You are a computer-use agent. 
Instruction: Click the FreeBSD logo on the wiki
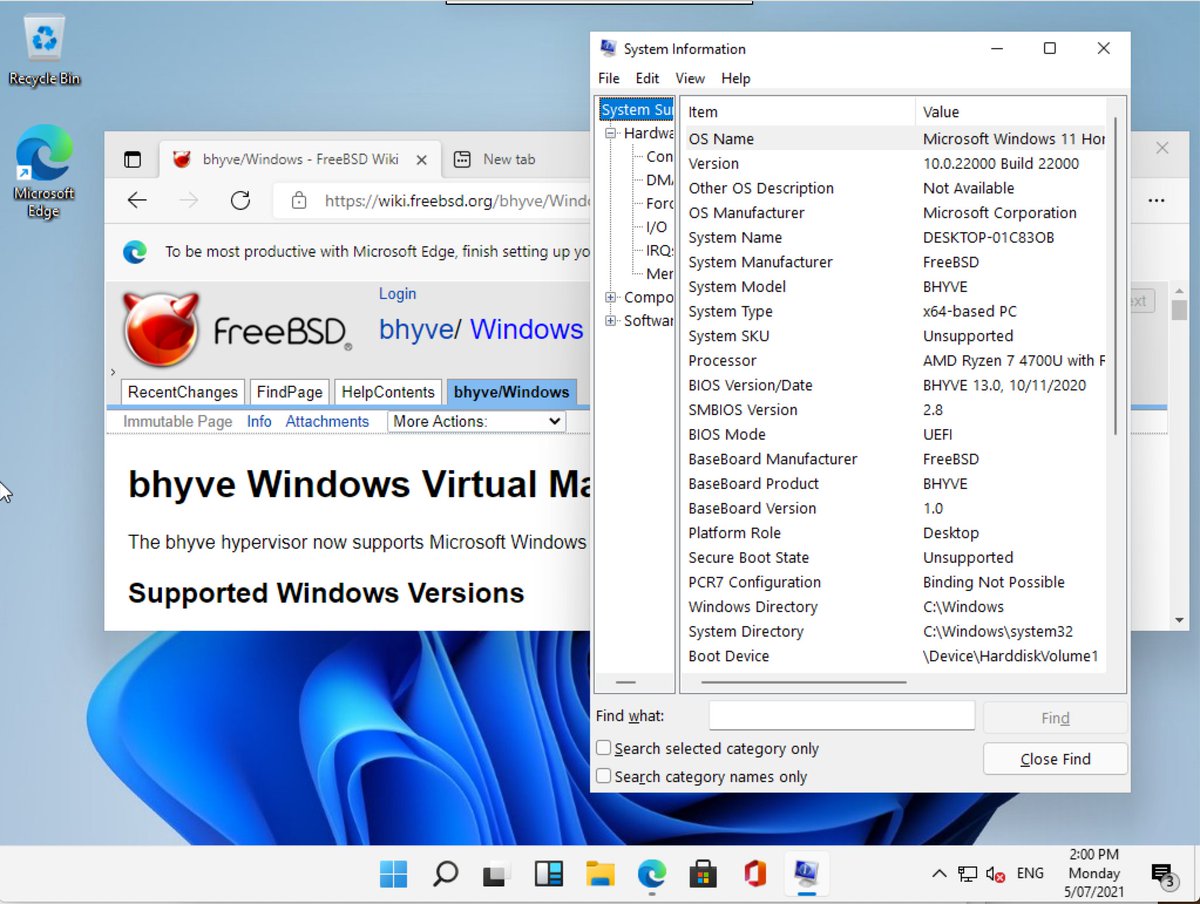coord(236,329)
